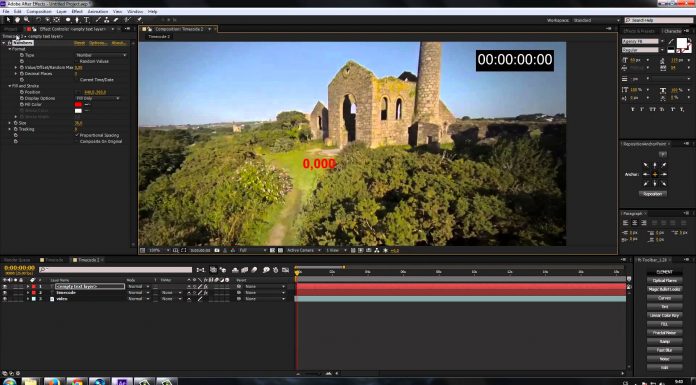Select the Clone Stamp tool
The height and width of the screenshot is (385, 696).
107,20
